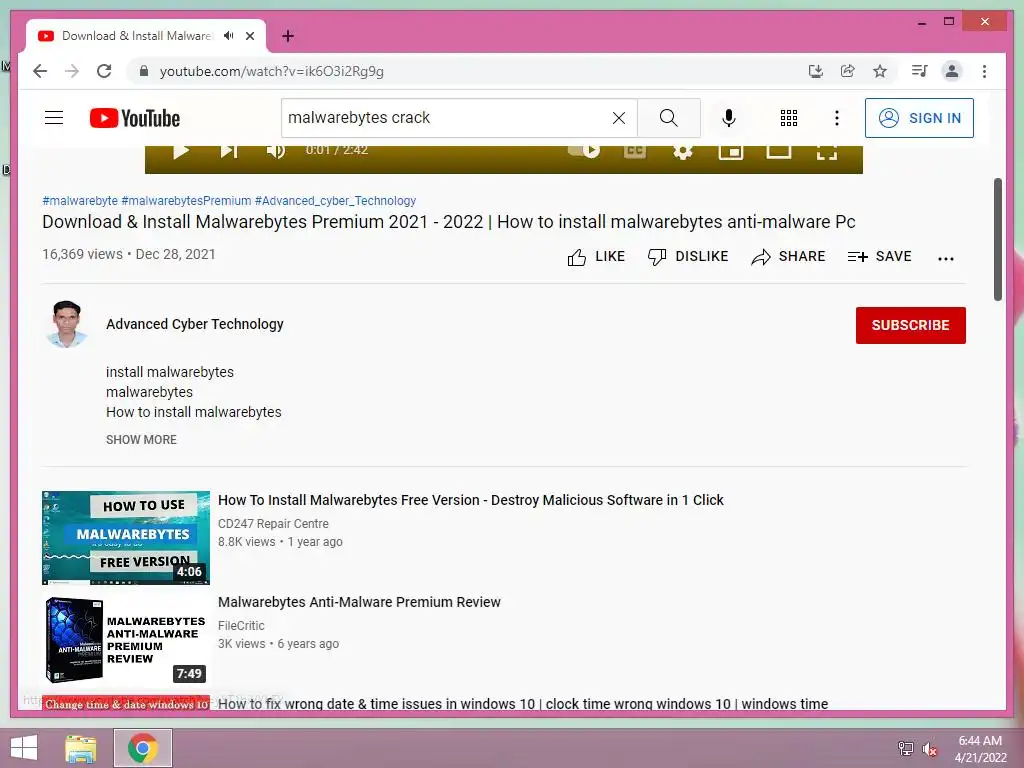
Task: Visit CD247 Repair Centre channel
Action: point(273,524)
